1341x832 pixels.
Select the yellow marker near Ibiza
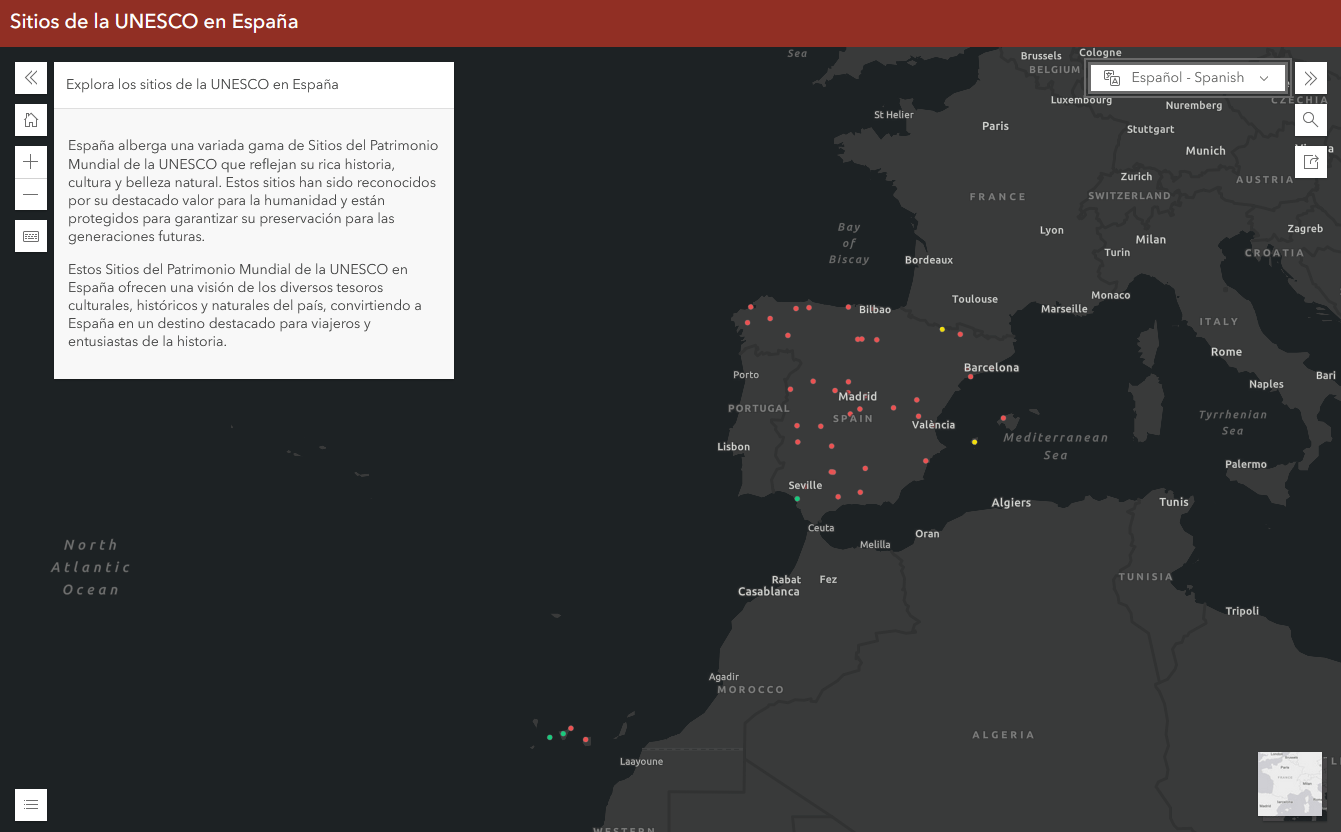973,440
